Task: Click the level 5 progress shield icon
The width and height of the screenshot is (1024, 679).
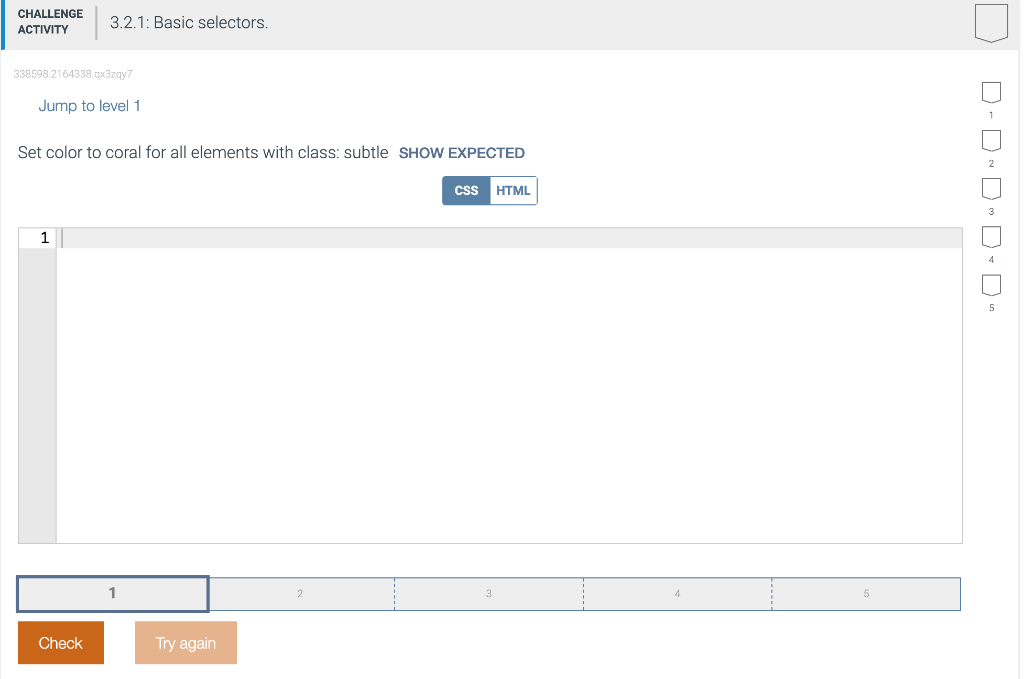Action: 991,286
